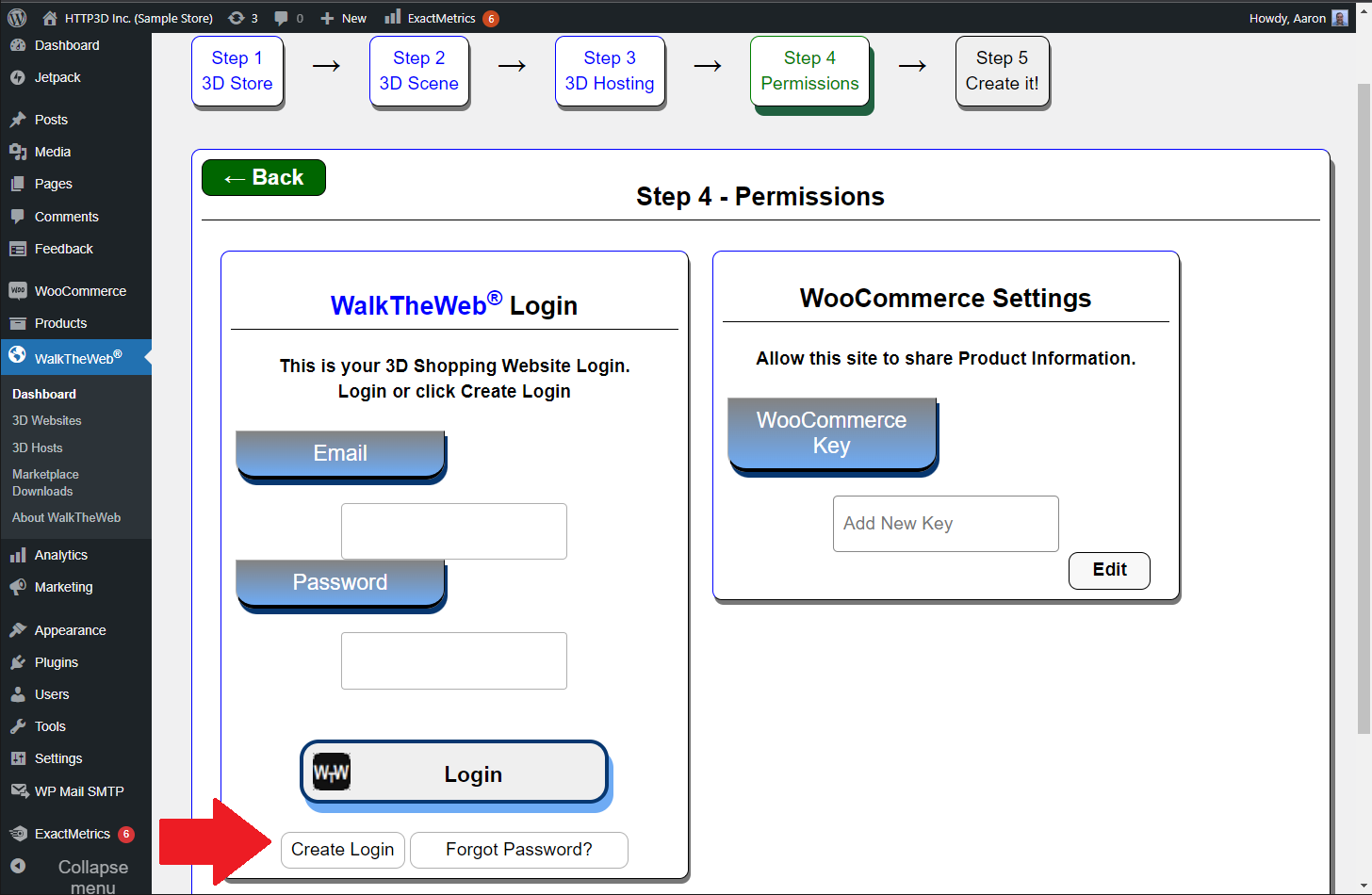Select Step 4 Permissions step

pos(810,72)
